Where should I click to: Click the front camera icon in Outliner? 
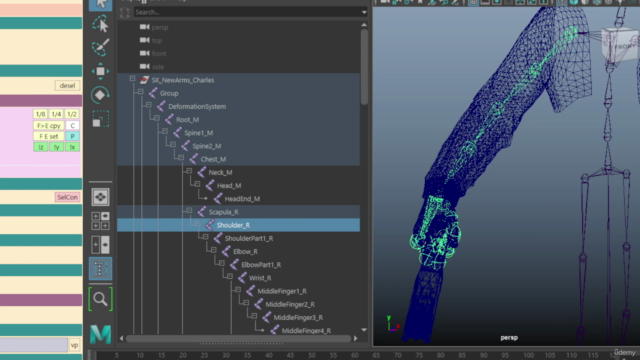(144, 53)
